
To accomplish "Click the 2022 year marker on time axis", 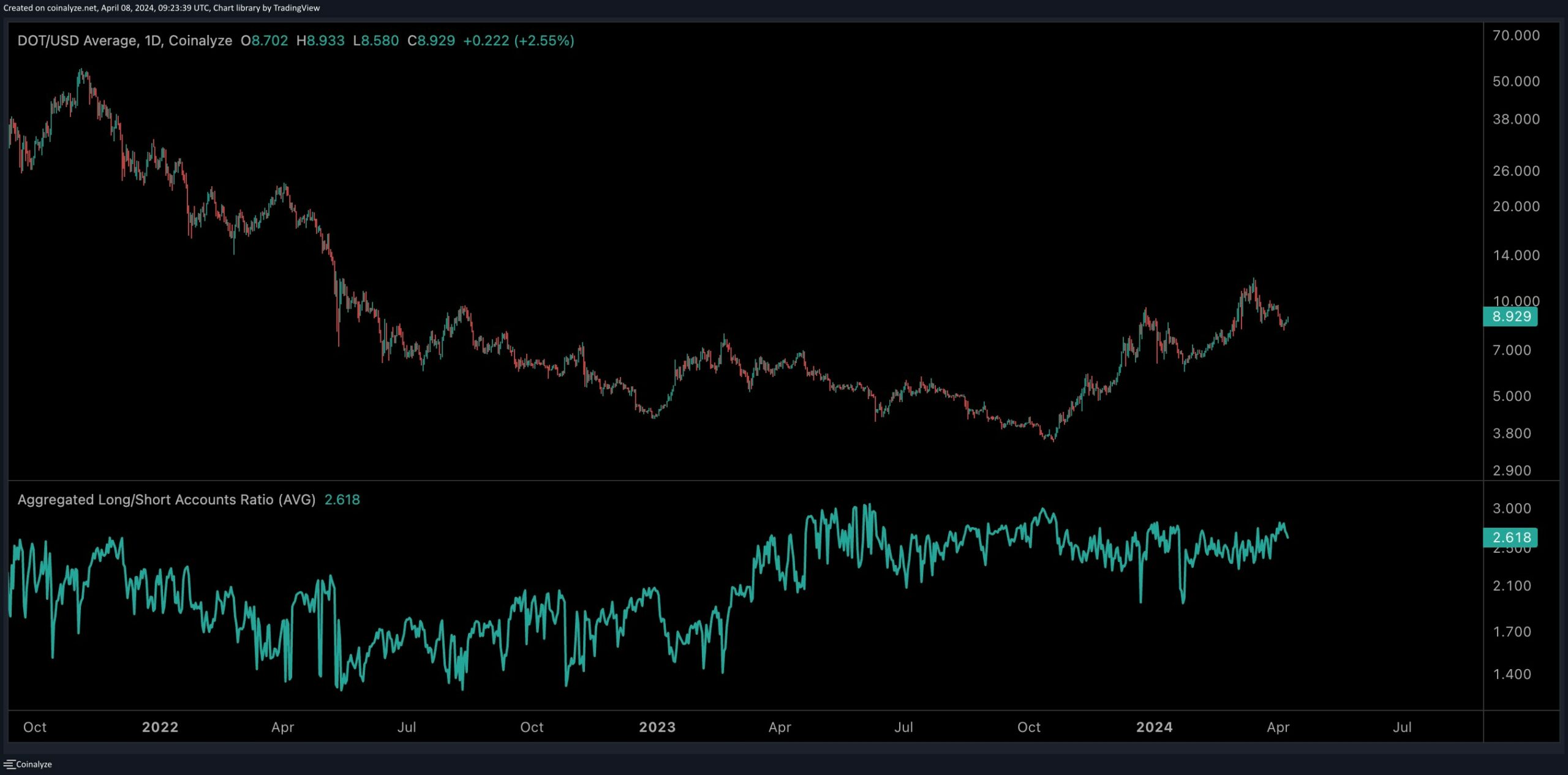I will click(160, 727).
